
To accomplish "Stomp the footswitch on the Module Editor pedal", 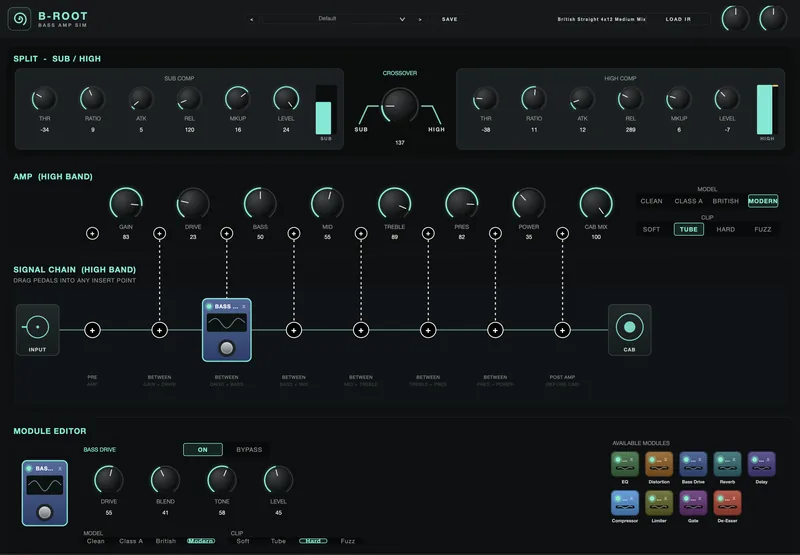I will pyautogui.click(x=44, y=512).
